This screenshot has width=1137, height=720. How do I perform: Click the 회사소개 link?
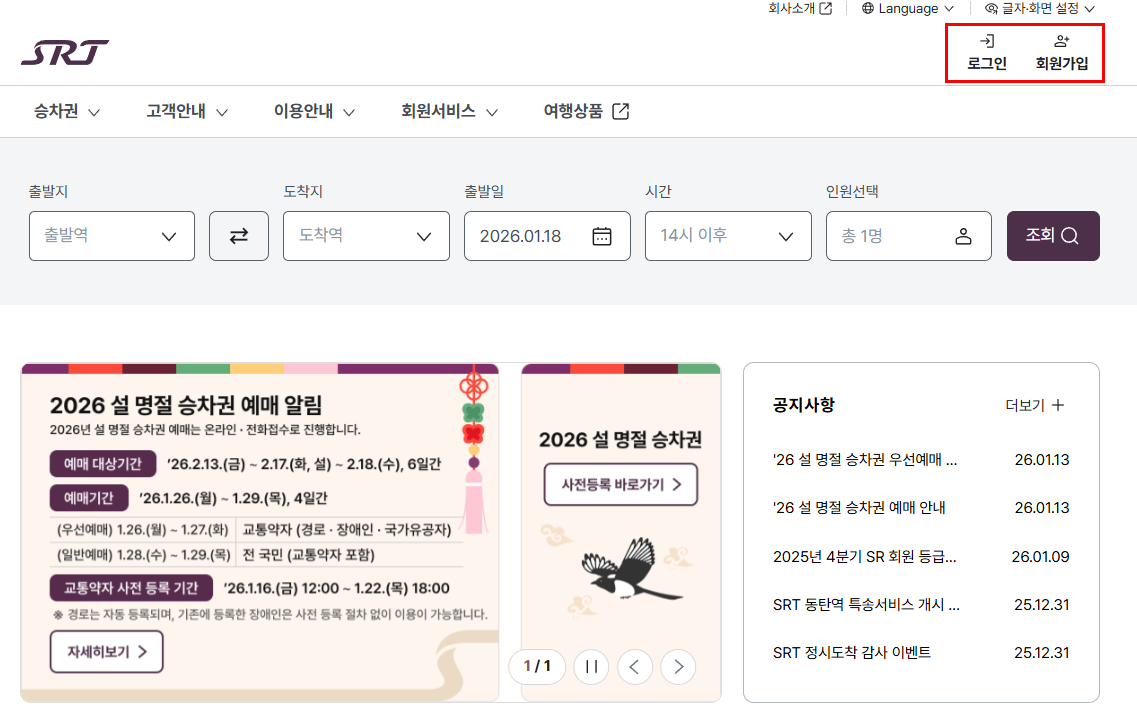(x=792, y=9)
